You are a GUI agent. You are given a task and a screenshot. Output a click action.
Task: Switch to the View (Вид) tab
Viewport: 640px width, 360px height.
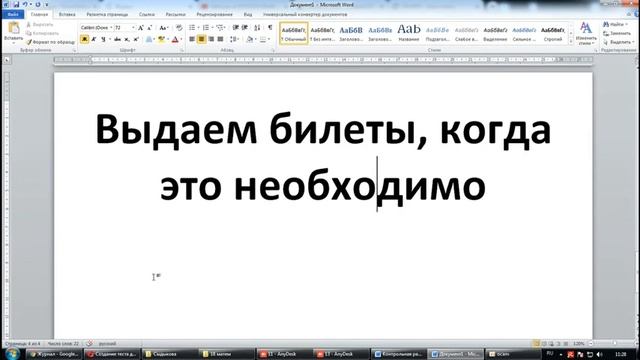pos(248,14)
